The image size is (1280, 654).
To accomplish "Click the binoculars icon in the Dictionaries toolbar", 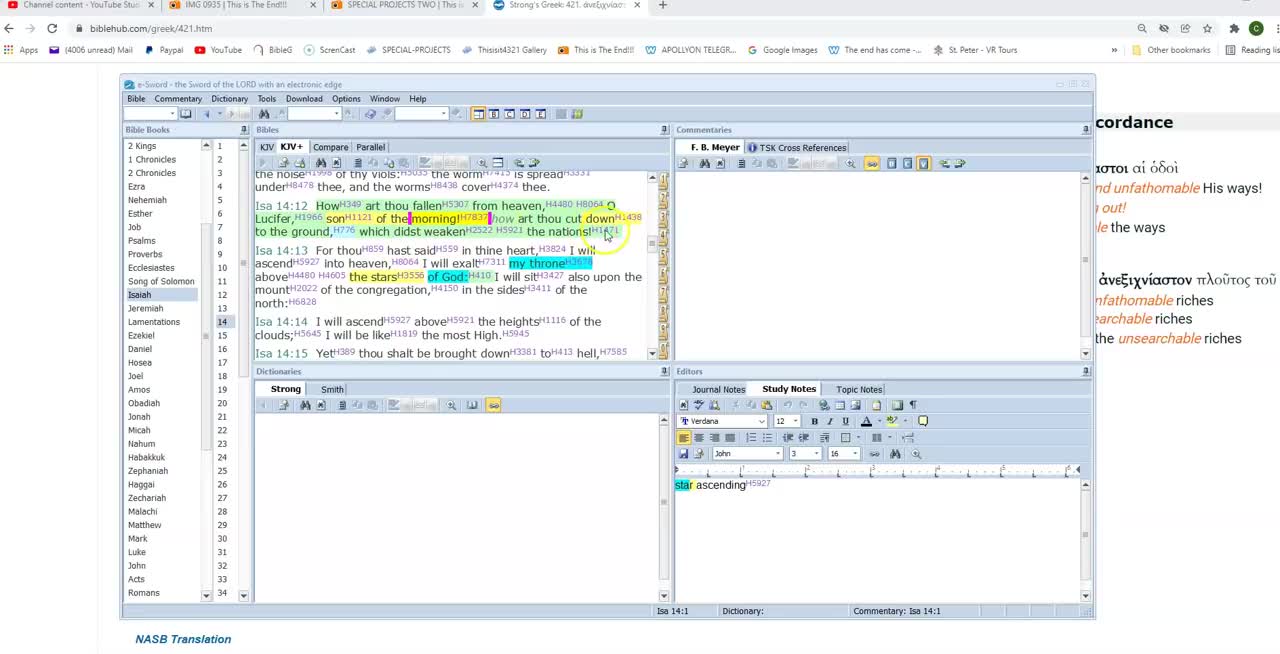I will coord(306,405).
